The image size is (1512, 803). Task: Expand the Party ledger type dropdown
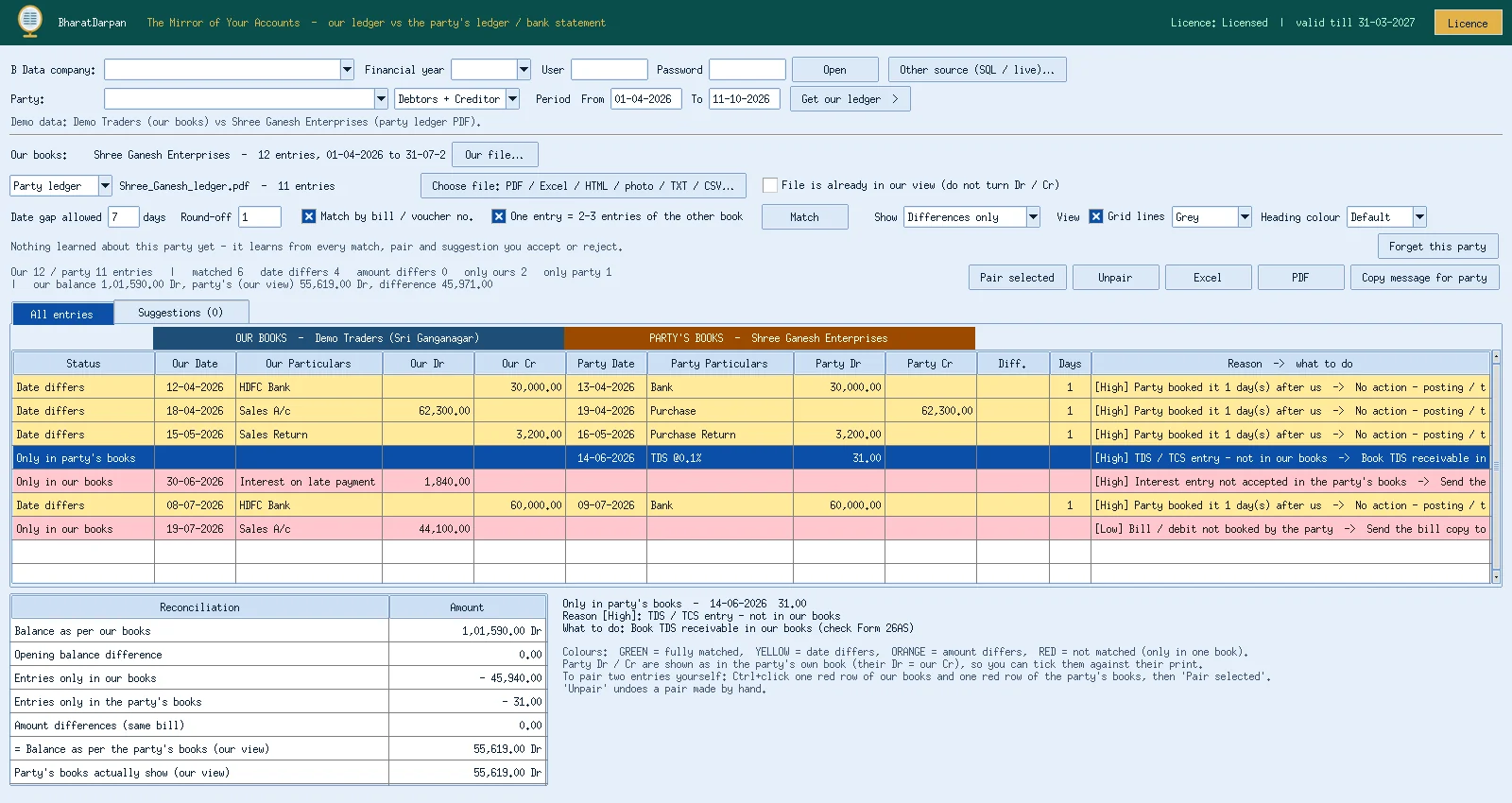click(x=105, y=186)
